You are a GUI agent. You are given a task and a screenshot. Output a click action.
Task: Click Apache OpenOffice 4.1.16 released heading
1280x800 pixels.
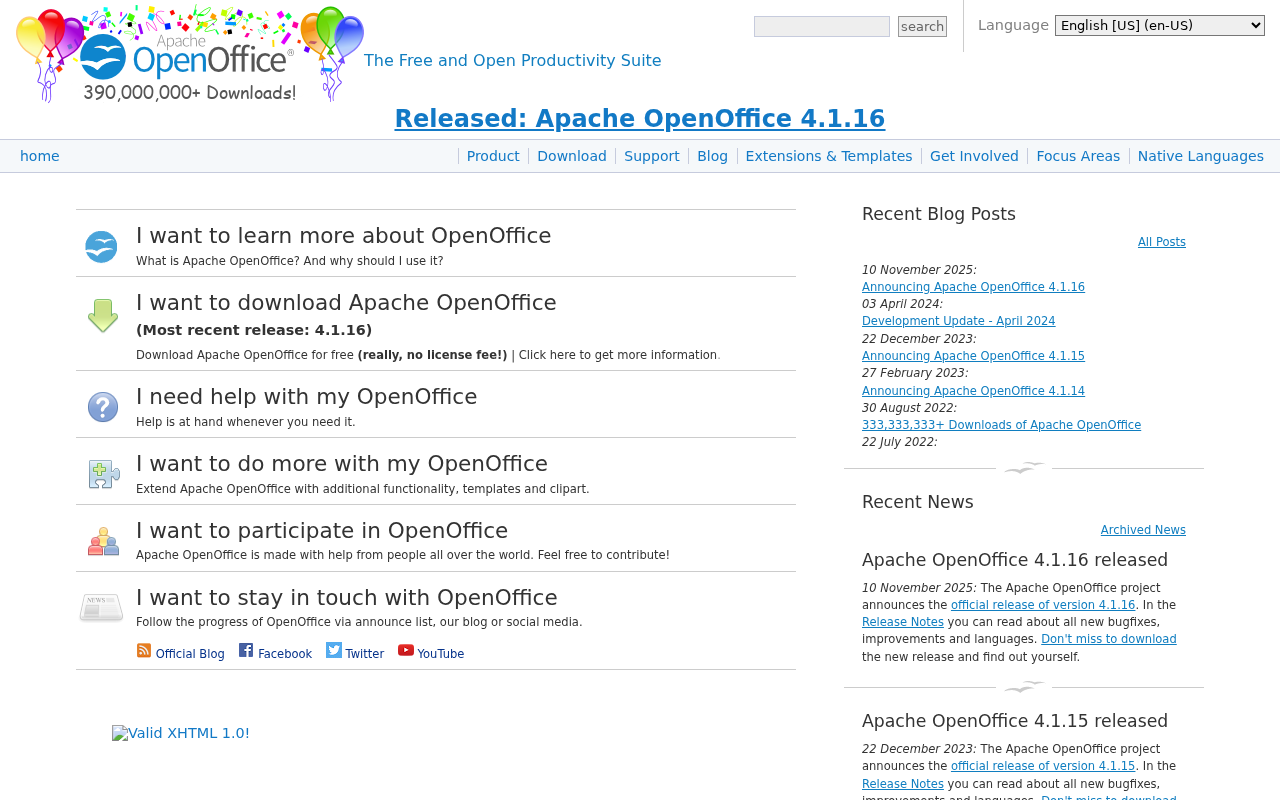1015,560
